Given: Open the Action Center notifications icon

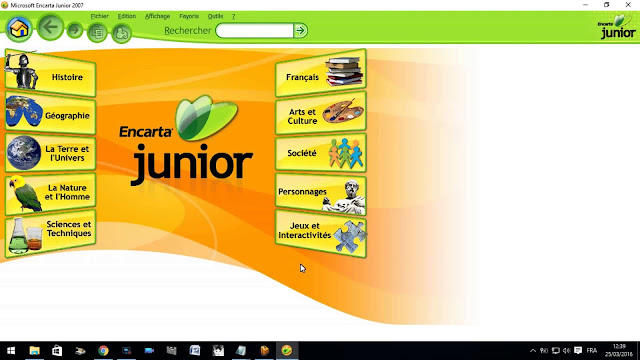Looking at the screenshot, I should (578, 351).
